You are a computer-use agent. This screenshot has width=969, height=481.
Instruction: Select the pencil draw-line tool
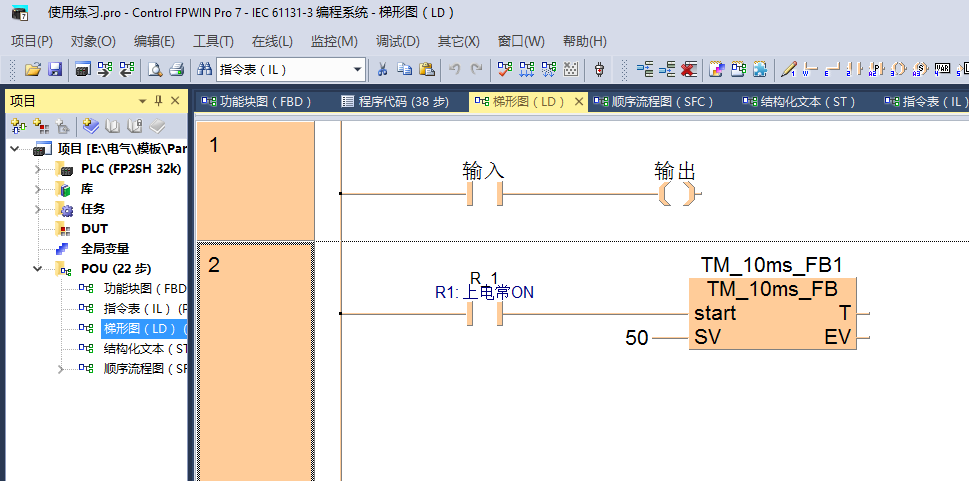pyautogui.click(x=789, y=69)
